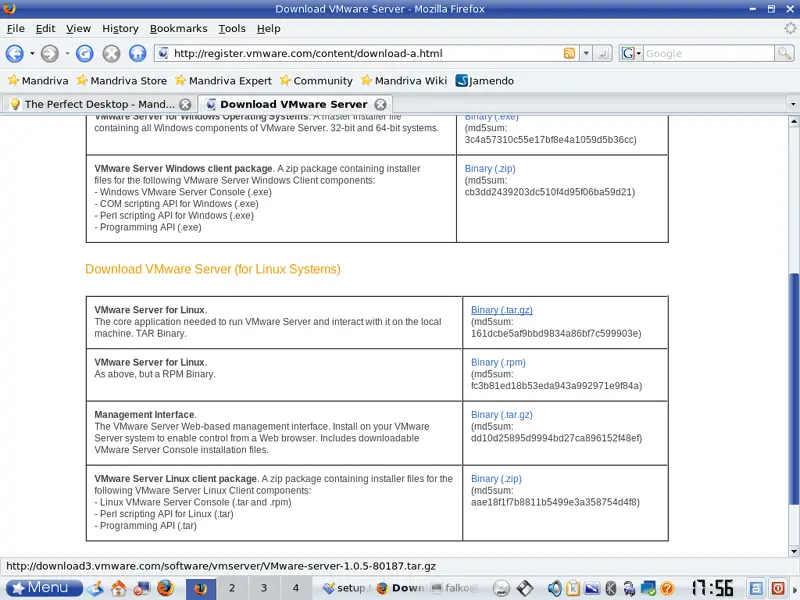
Task: Open the Home folder launcher in the panel
Action: (119, 588)
